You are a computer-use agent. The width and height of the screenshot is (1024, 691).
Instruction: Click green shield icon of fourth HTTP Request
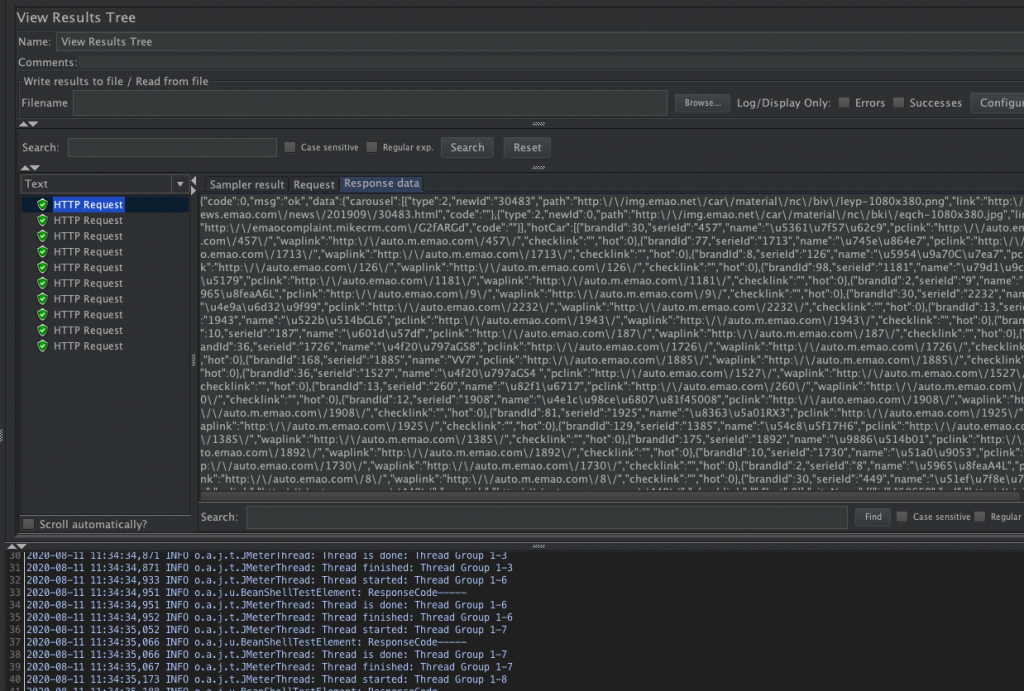point(42,252)
